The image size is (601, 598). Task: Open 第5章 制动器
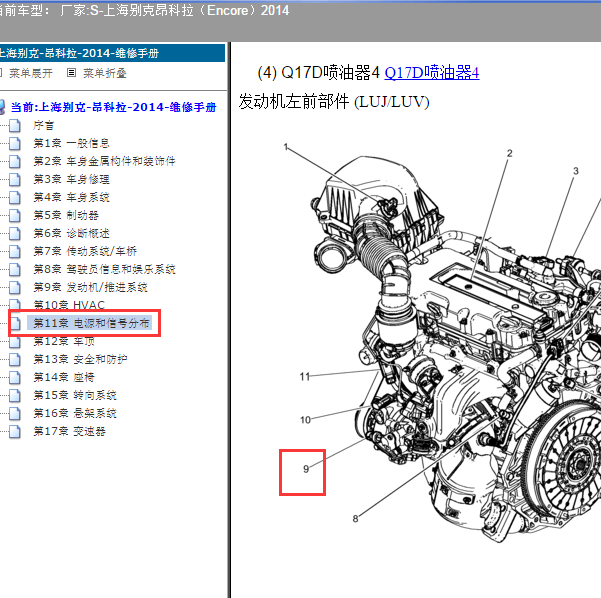(66, 215)
